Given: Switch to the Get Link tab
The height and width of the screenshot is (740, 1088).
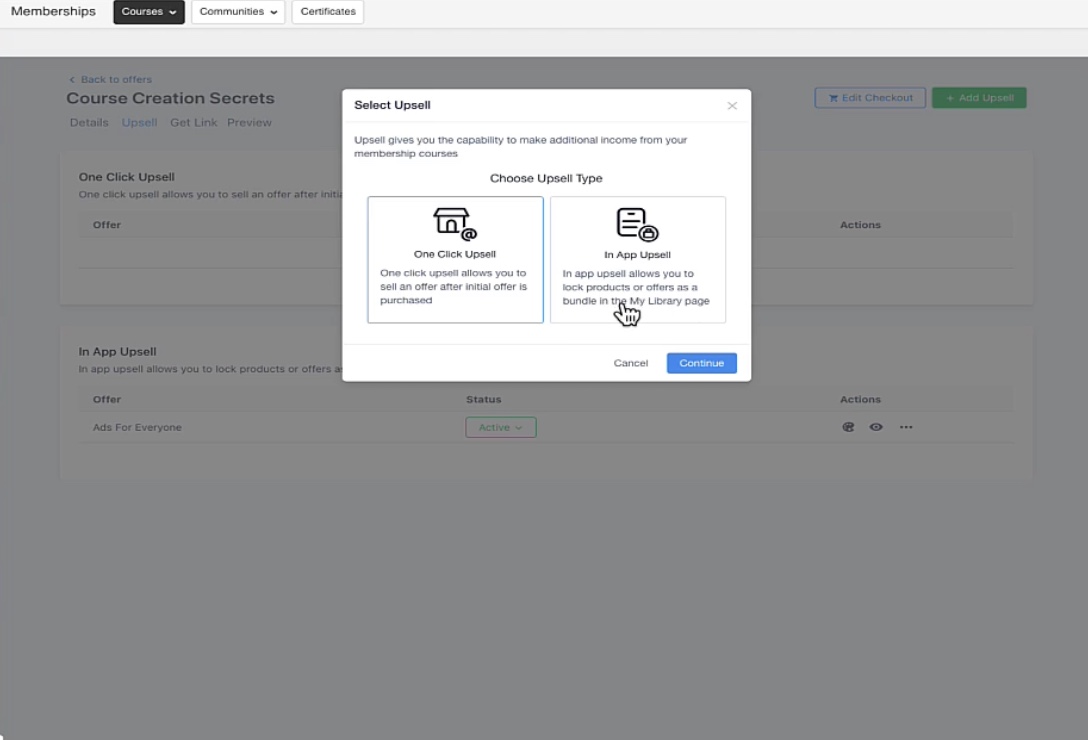Looking at the screenshot, I should [x=194, y=122].
